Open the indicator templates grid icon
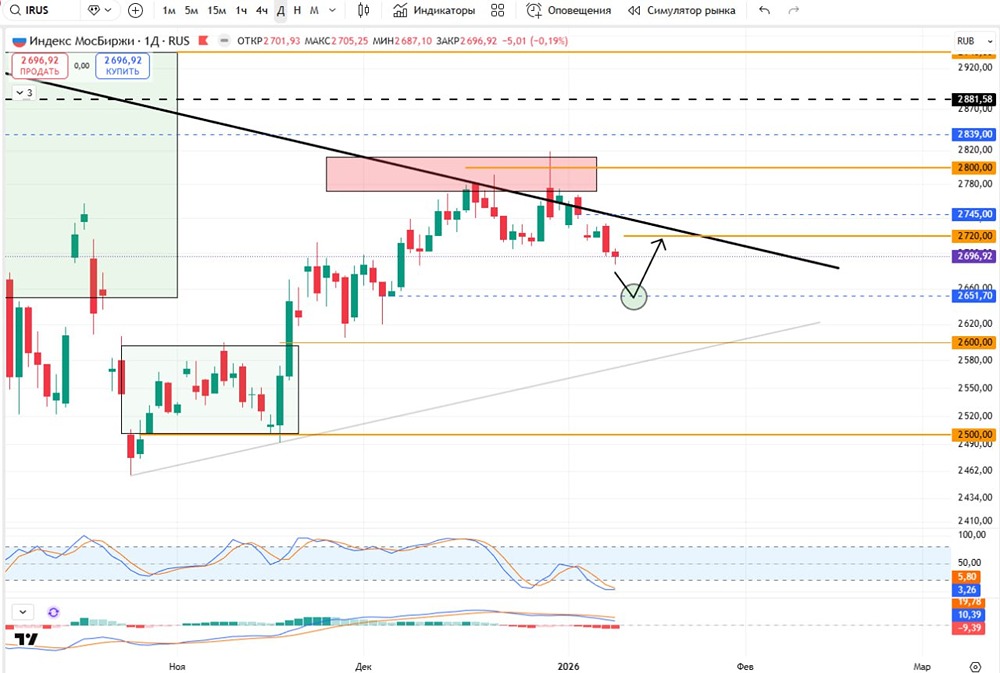Viewport: 1000px width, 673px height. pyautogui.click(x=498, y=10)
